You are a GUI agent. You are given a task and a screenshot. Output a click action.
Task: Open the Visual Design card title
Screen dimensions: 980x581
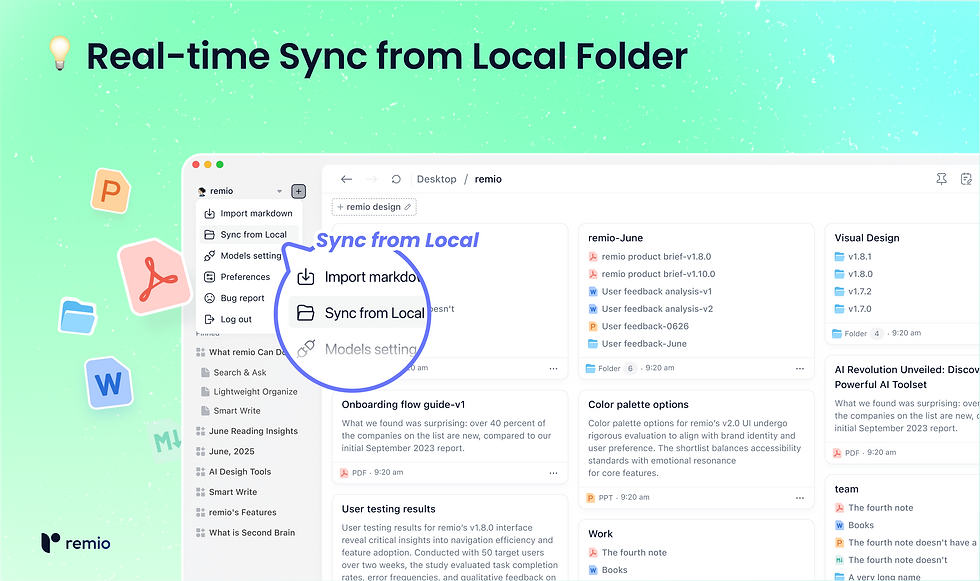(x=867, y=238)
